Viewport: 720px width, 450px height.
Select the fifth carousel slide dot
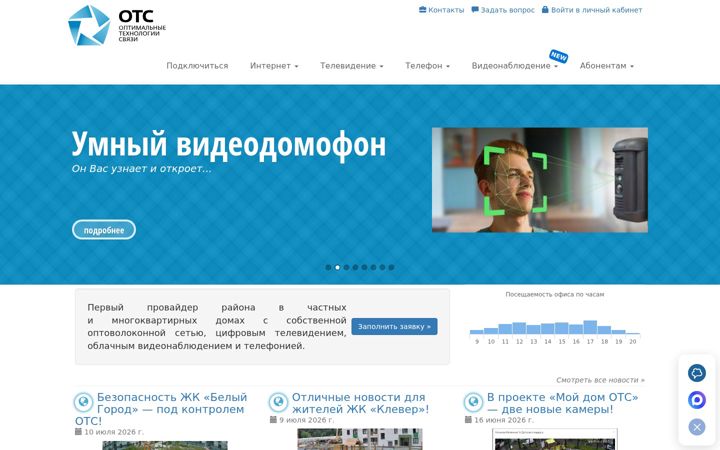pos(364,267)
